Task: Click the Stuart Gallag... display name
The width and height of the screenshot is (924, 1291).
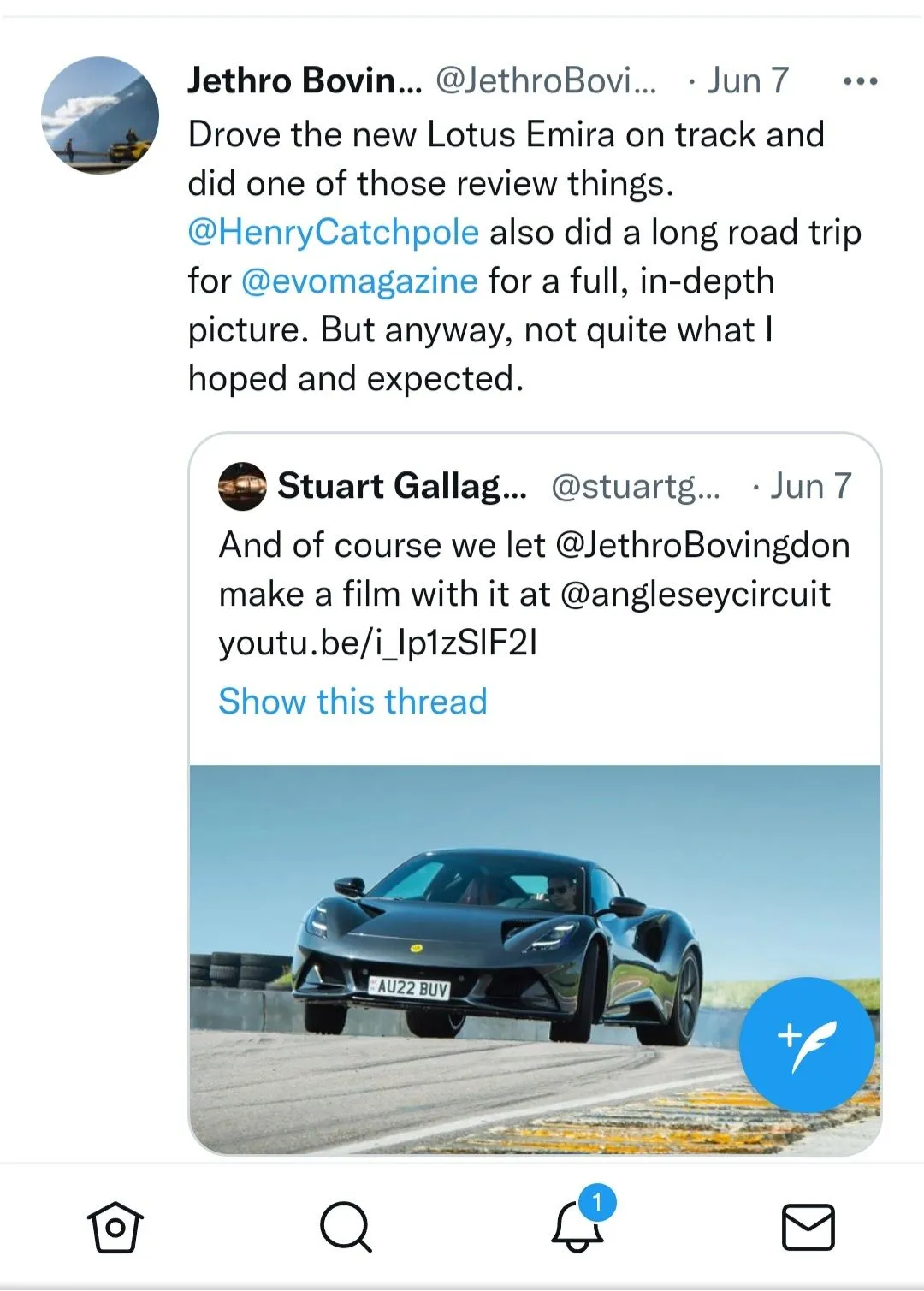Action: tap(402, 487)
